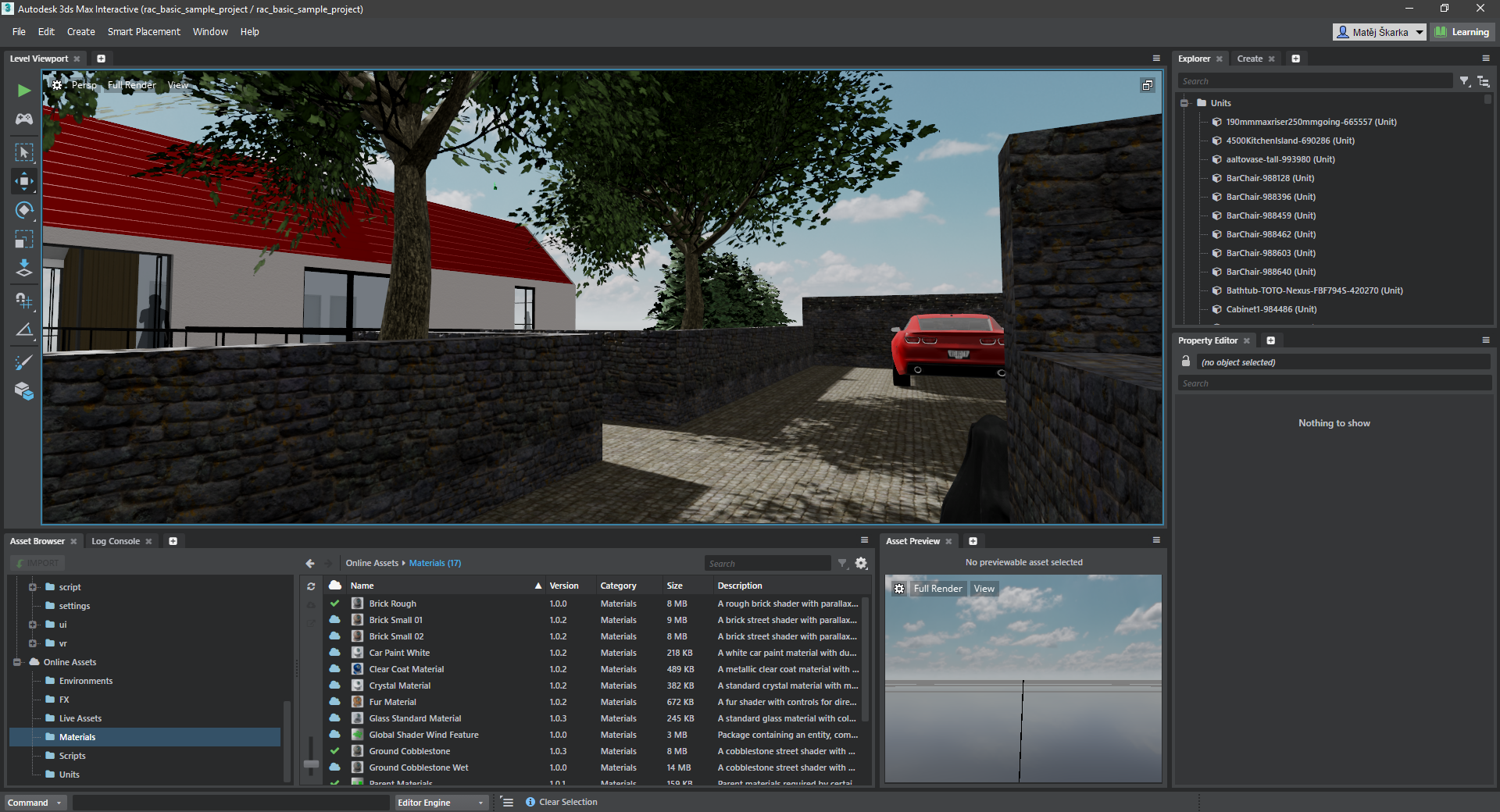This screenshot has width=1500, height=812.
Task: Open the Smart Placement menu
Action: point(144,32)
